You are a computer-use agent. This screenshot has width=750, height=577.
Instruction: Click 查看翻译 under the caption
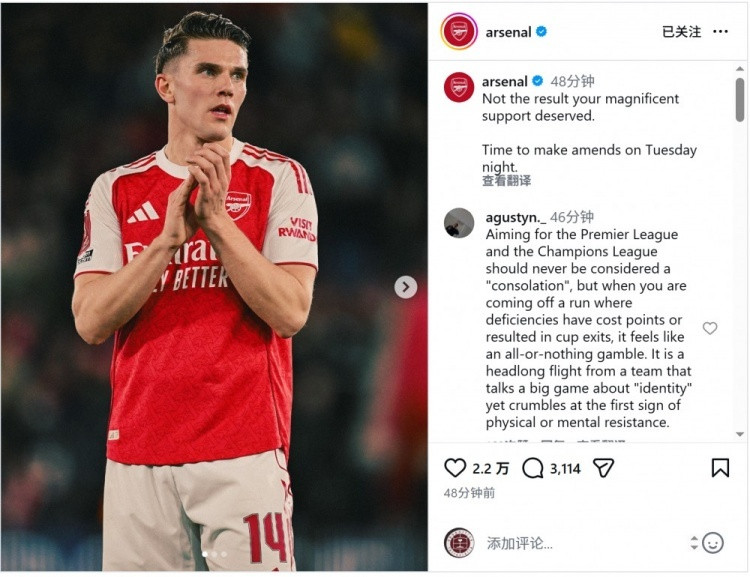[506, 181]
